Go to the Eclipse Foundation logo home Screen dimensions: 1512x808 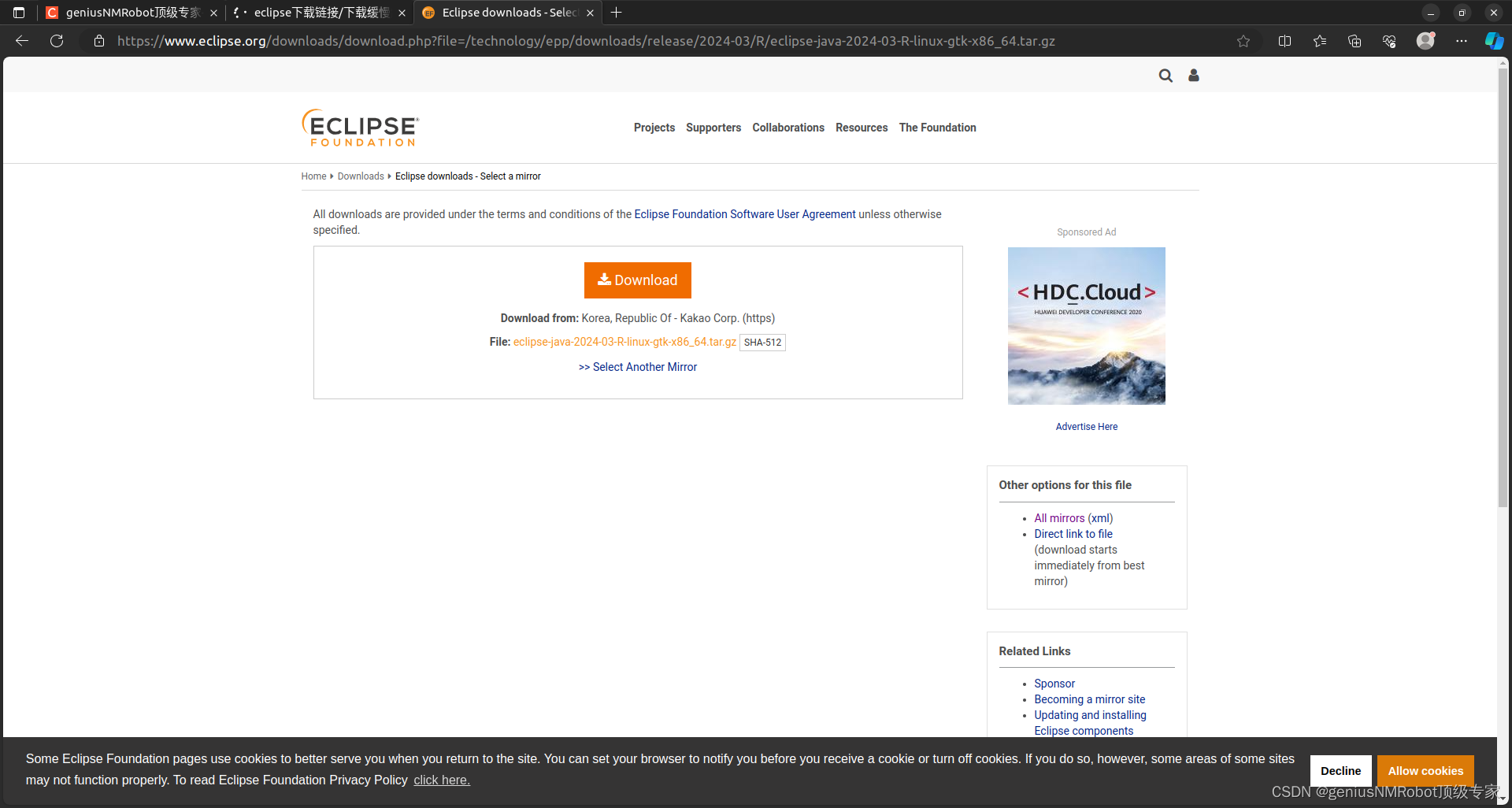pyautogui.click(x=361, y=128)
